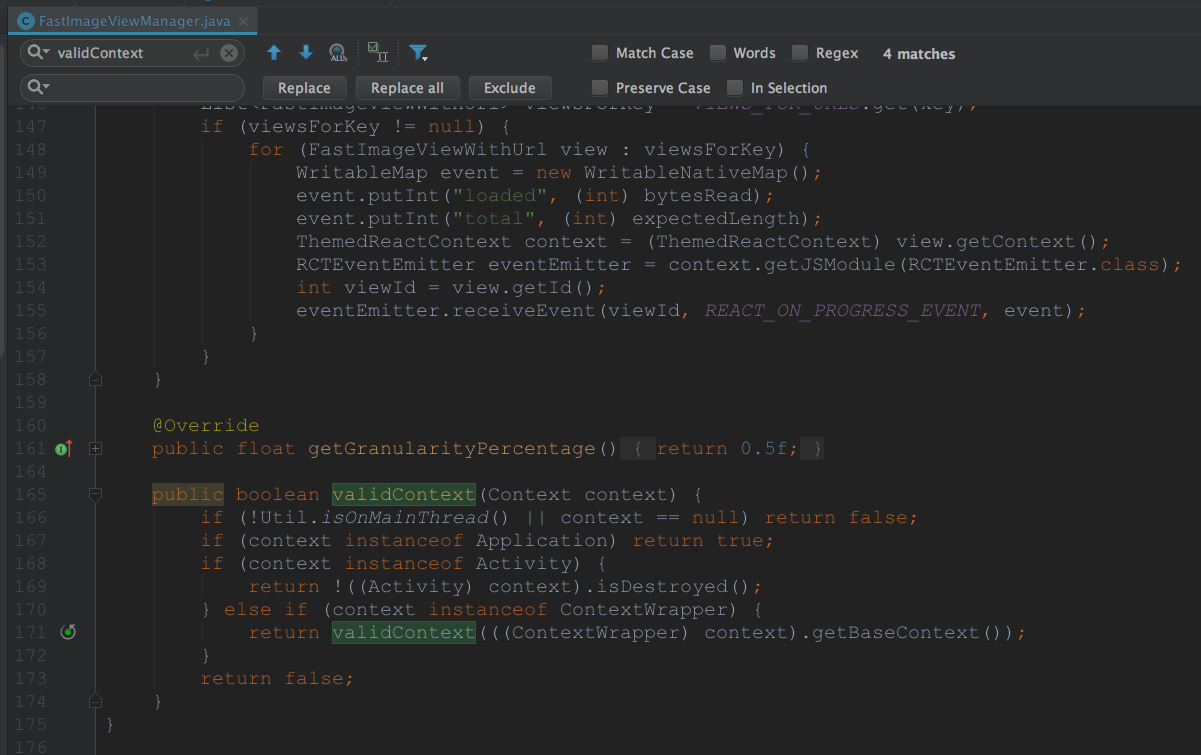Image resolution: width=1201 pixels, height=755 pixels.
Task: Click WritableNativeMap on line 149
Action: 686,173
